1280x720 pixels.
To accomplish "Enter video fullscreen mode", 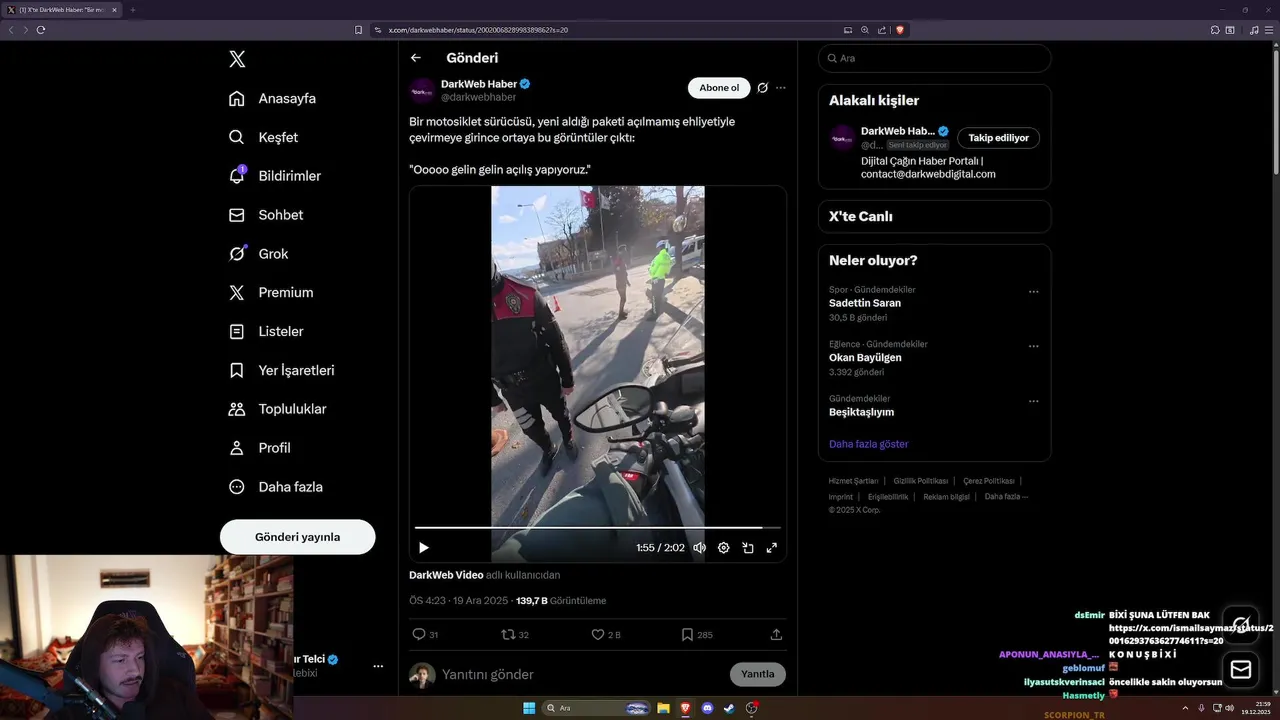I will click(772, 548).
